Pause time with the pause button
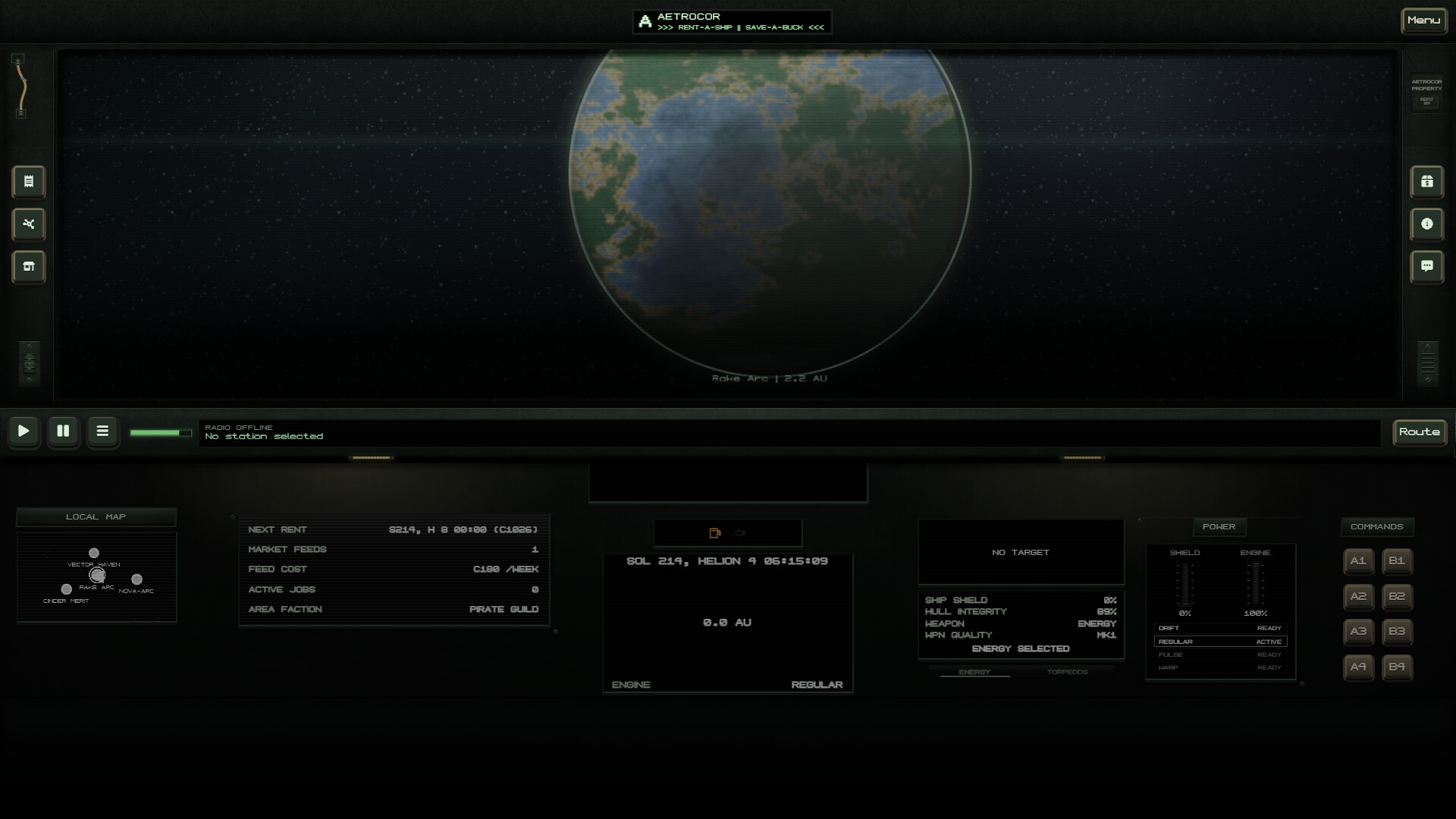Viewport: 1456px width, 819px height. 63,431
